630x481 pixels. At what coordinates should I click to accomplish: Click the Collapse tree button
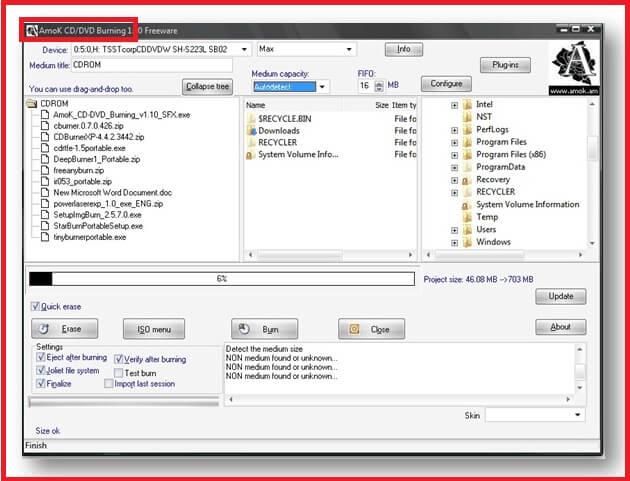point(208,86)
